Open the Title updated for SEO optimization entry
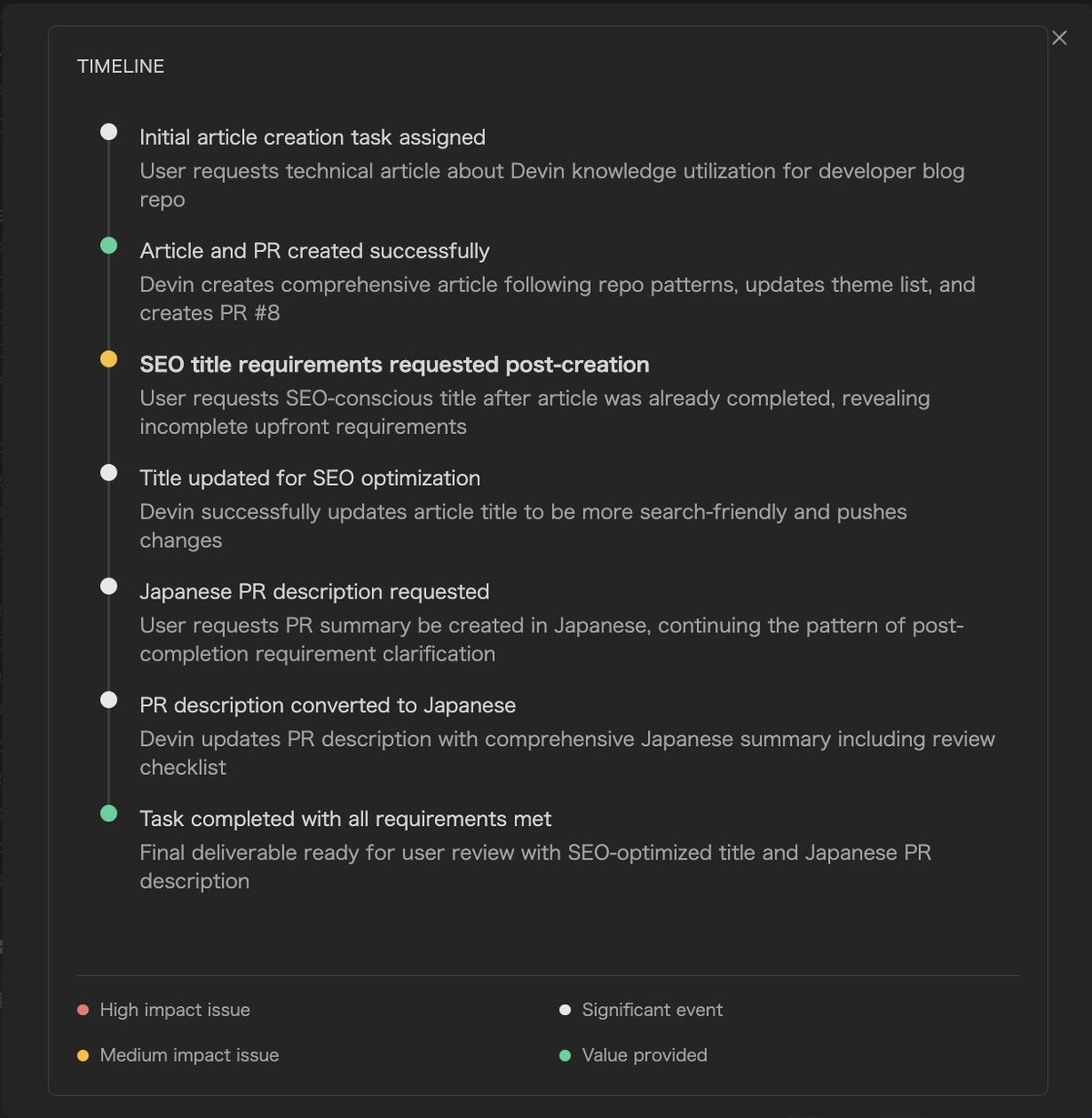 pos(309,478)
